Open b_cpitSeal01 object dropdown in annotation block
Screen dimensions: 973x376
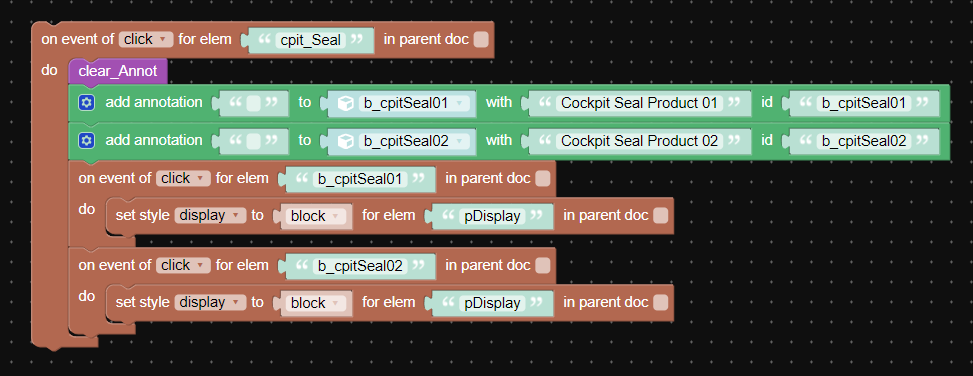pos(415,103)
